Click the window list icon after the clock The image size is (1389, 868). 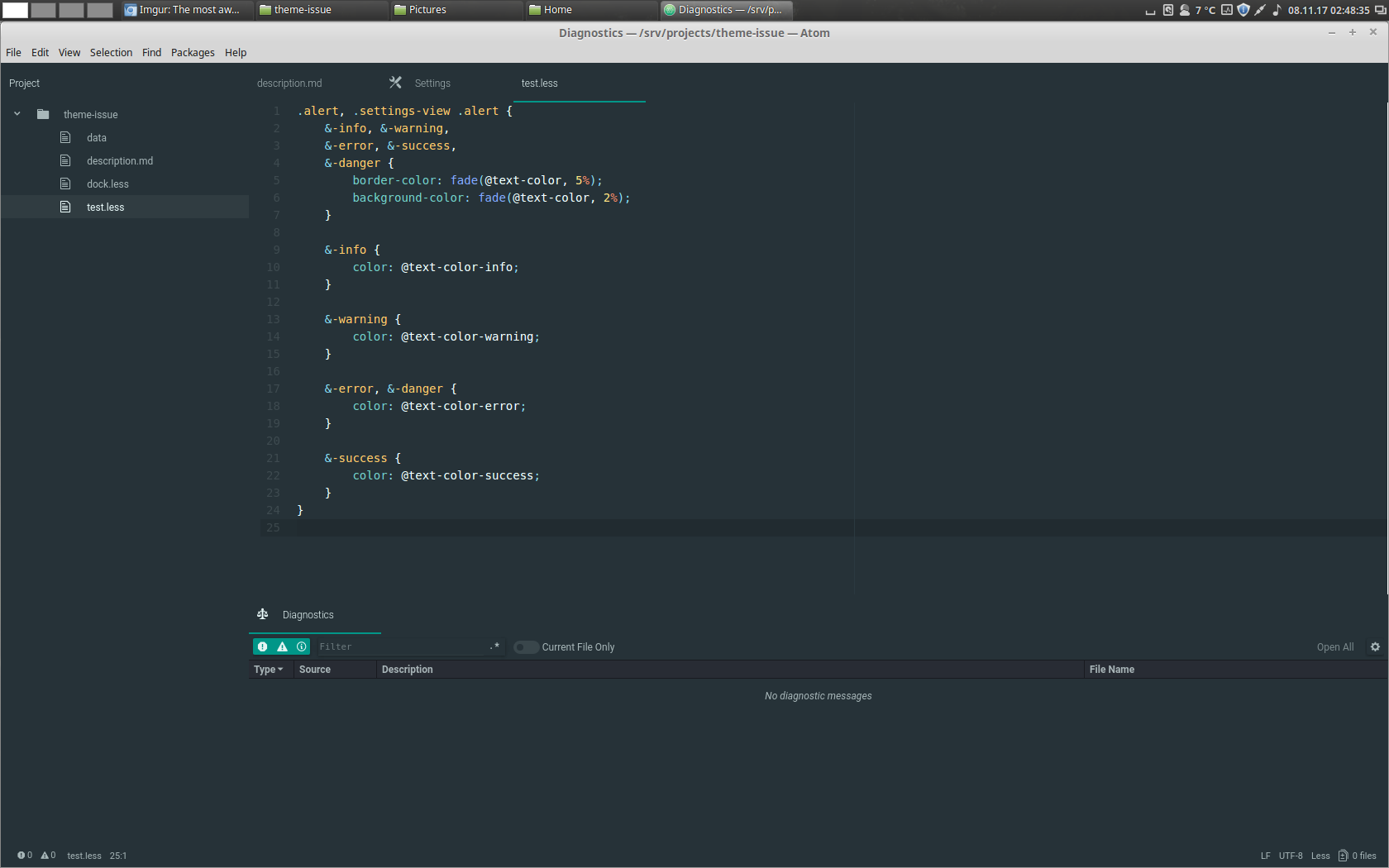[x=1380, y=10]
